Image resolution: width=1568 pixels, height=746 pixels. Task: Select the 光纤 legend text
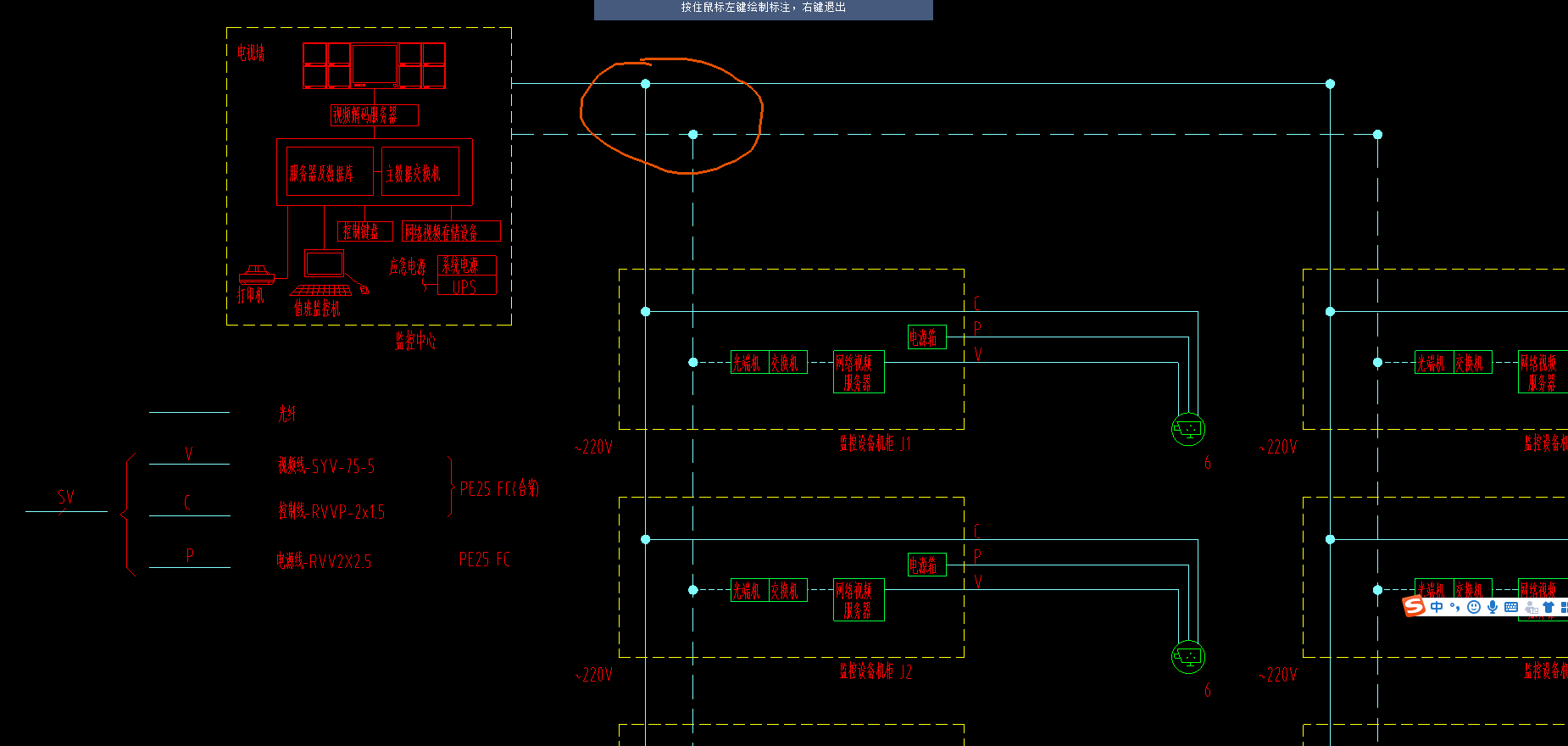coord(287,414)
